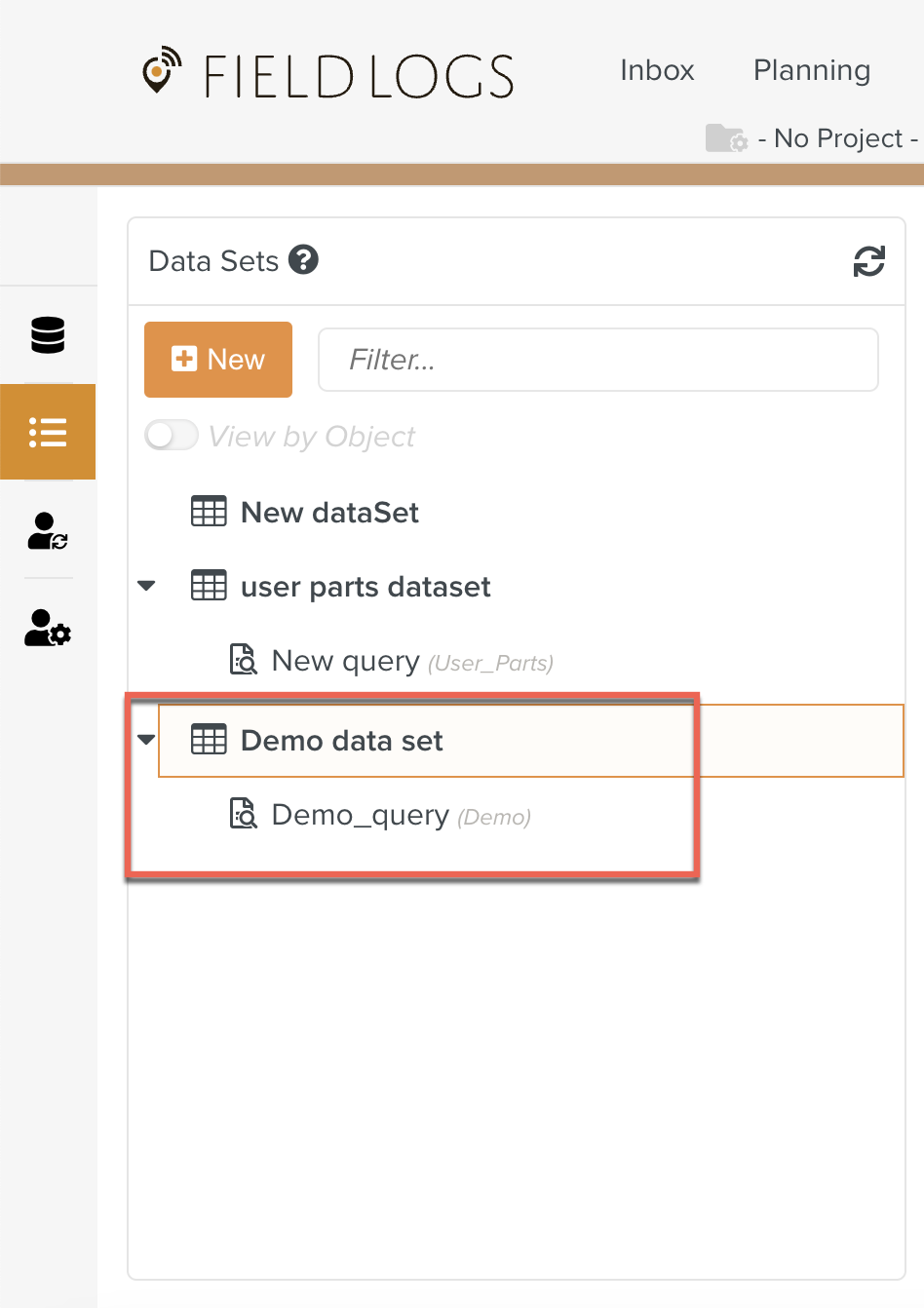Viewport: 924px width, 1308px height.
Task: Click the help question mark icon
Action: click(304, 260)
